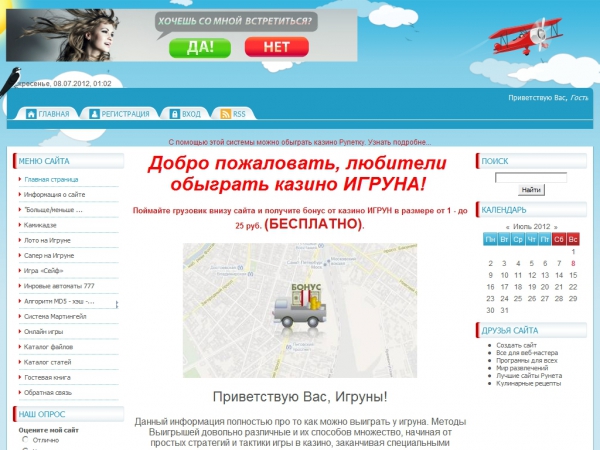
Task: Open Алгоритм MD5 - хэш menu item
Action: coord(59,302)
